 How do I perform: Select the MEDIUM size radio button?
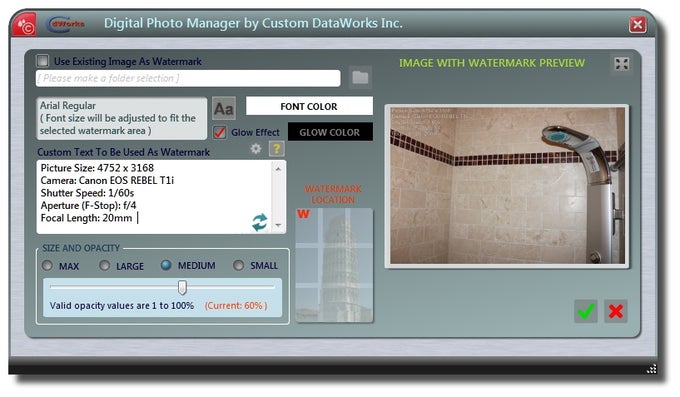coord(166,265)
